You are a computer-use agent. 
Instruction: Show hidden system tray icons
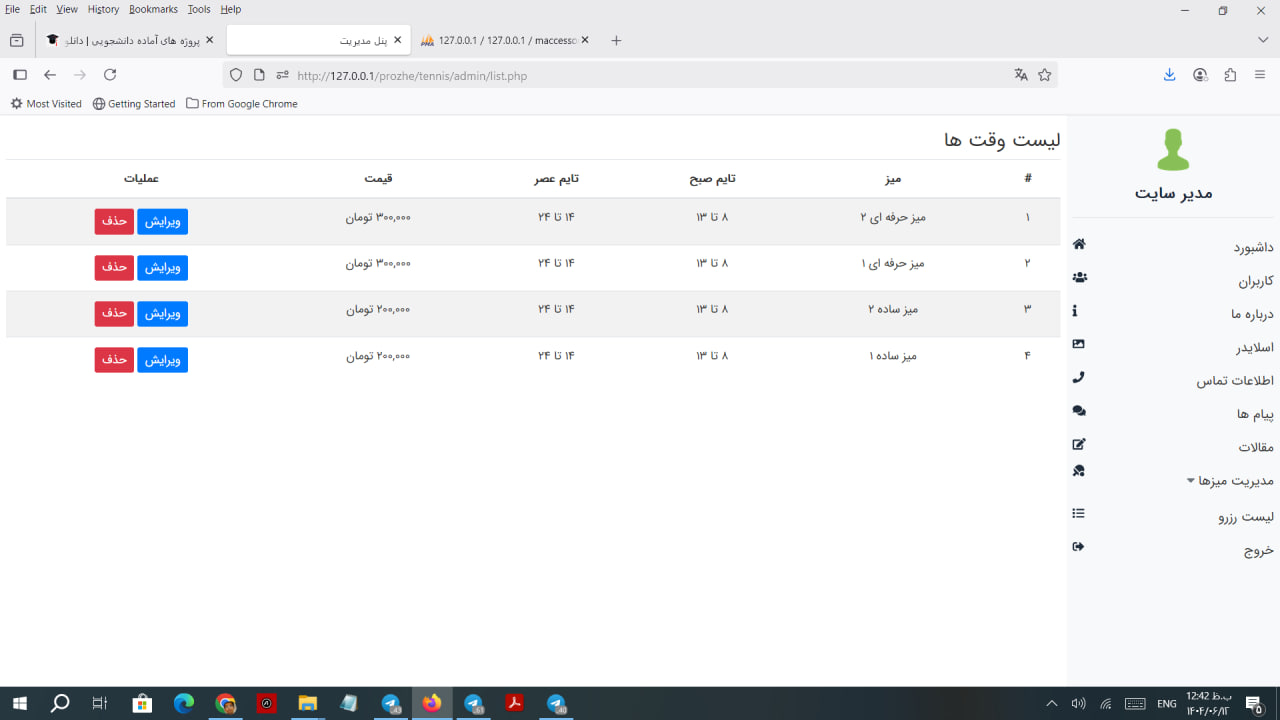[x=1051, y=704]
